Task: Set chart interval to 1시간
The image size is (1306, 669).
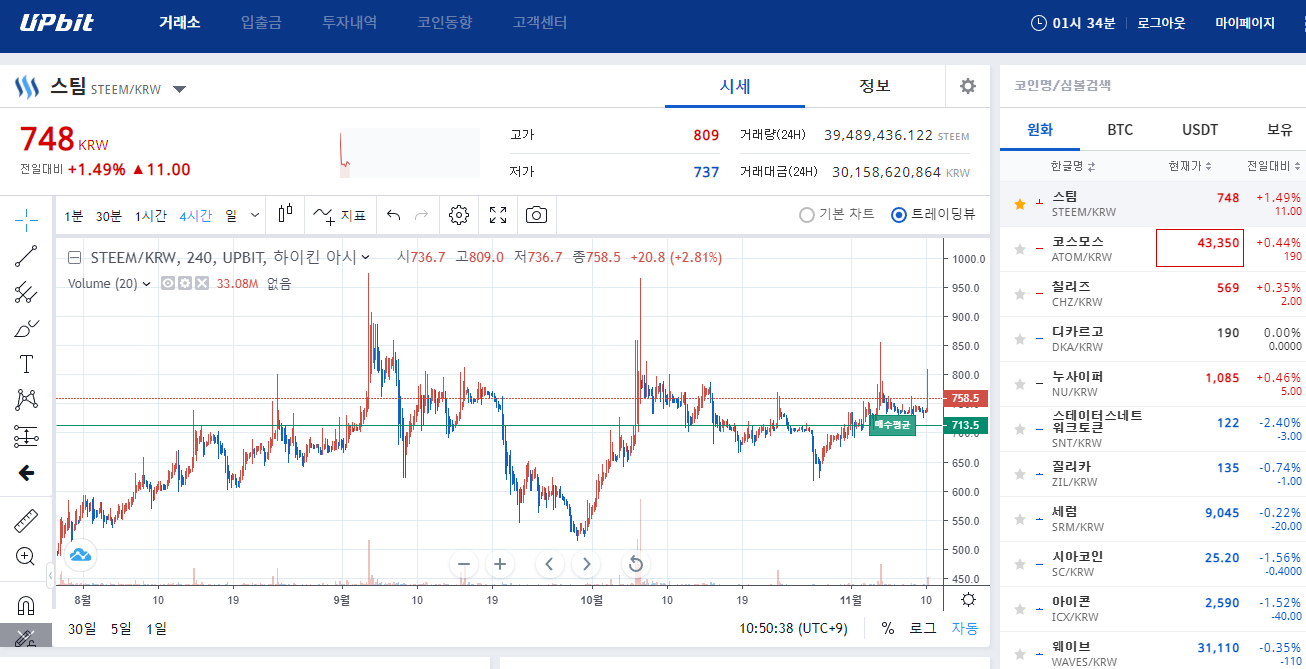Action: point(151,215)
